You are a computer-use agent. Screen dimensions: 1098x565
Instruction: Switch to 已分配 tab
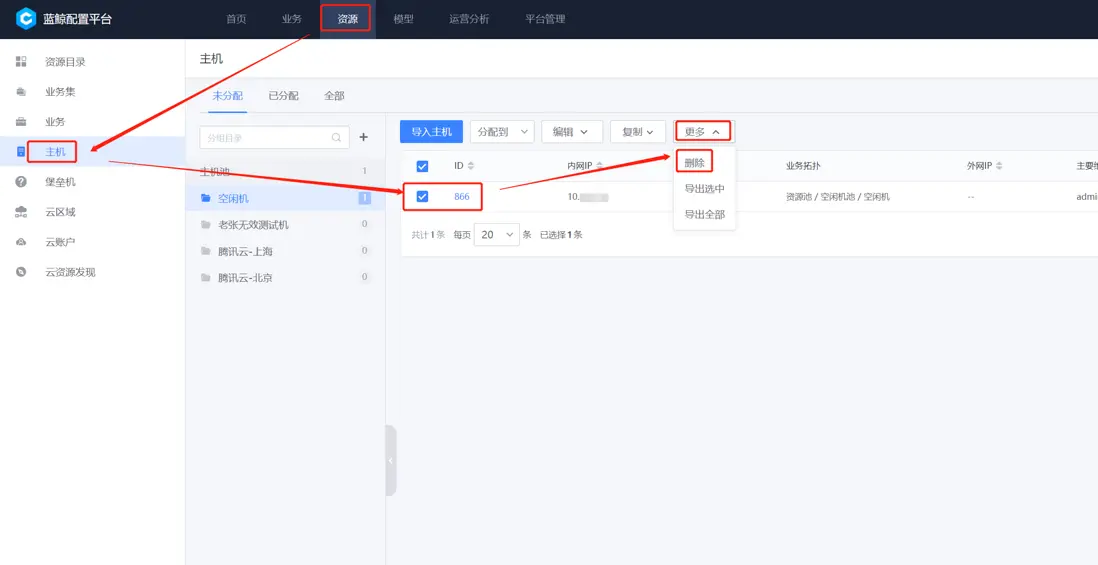pyautogui.click(x=284, y=96)
